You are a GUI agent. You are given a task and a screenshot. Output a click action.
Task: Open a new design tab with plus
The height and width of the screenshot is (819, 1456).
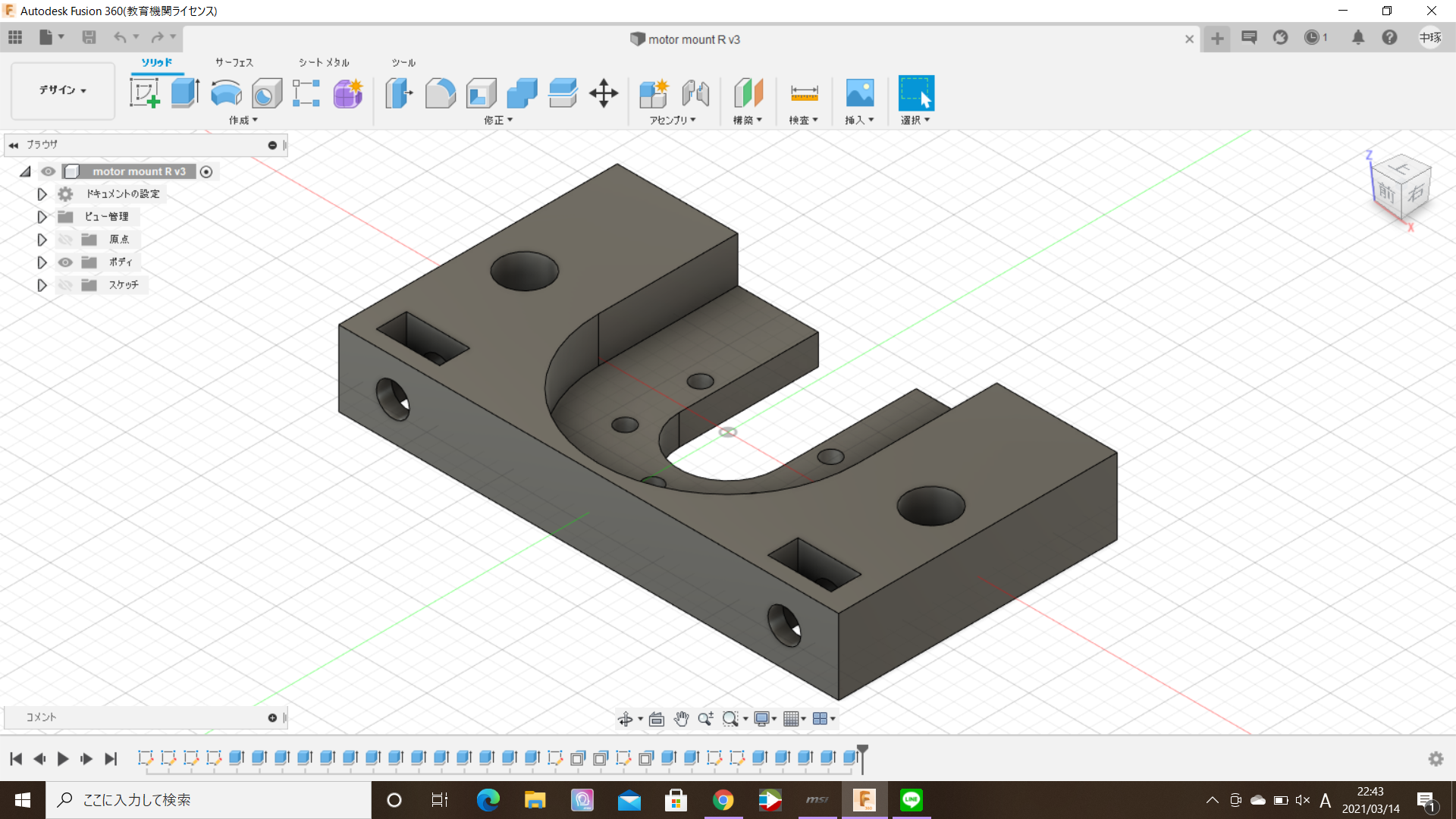click(x=1217, y=39)
